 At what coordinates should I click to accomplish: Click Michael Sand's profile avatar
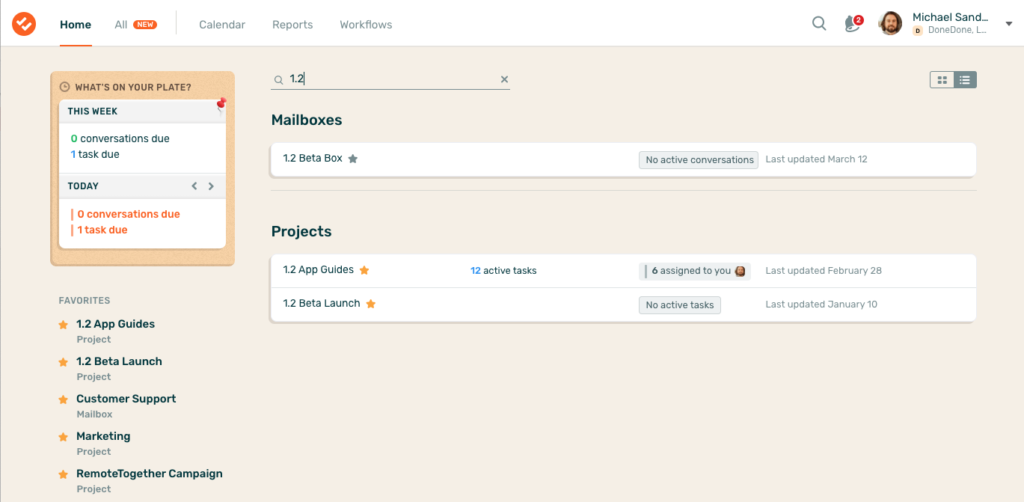[x=891, y=24]
